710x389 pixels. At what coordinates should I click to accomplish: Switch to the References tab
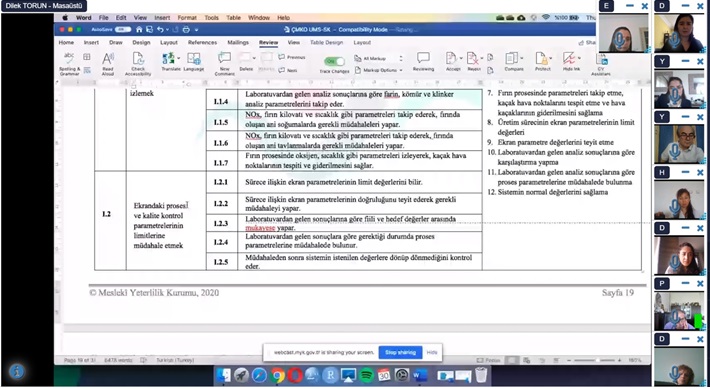click(202, 43)
